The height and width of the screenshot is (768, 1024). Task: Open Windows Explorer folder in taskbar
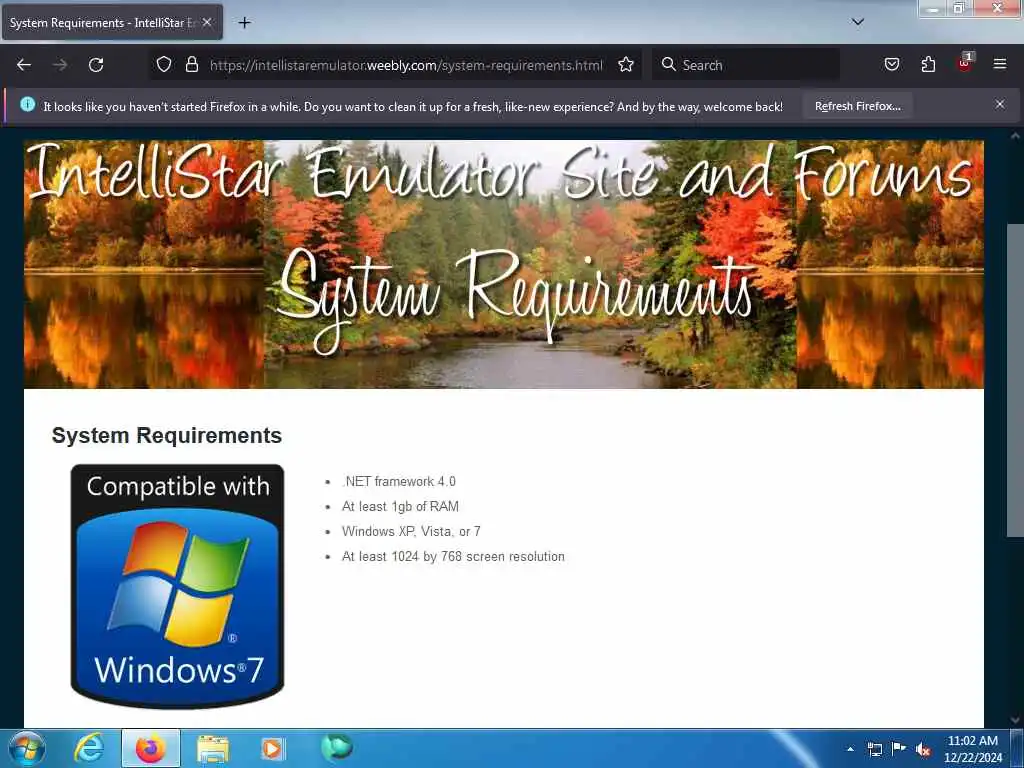tap(213, 749)
